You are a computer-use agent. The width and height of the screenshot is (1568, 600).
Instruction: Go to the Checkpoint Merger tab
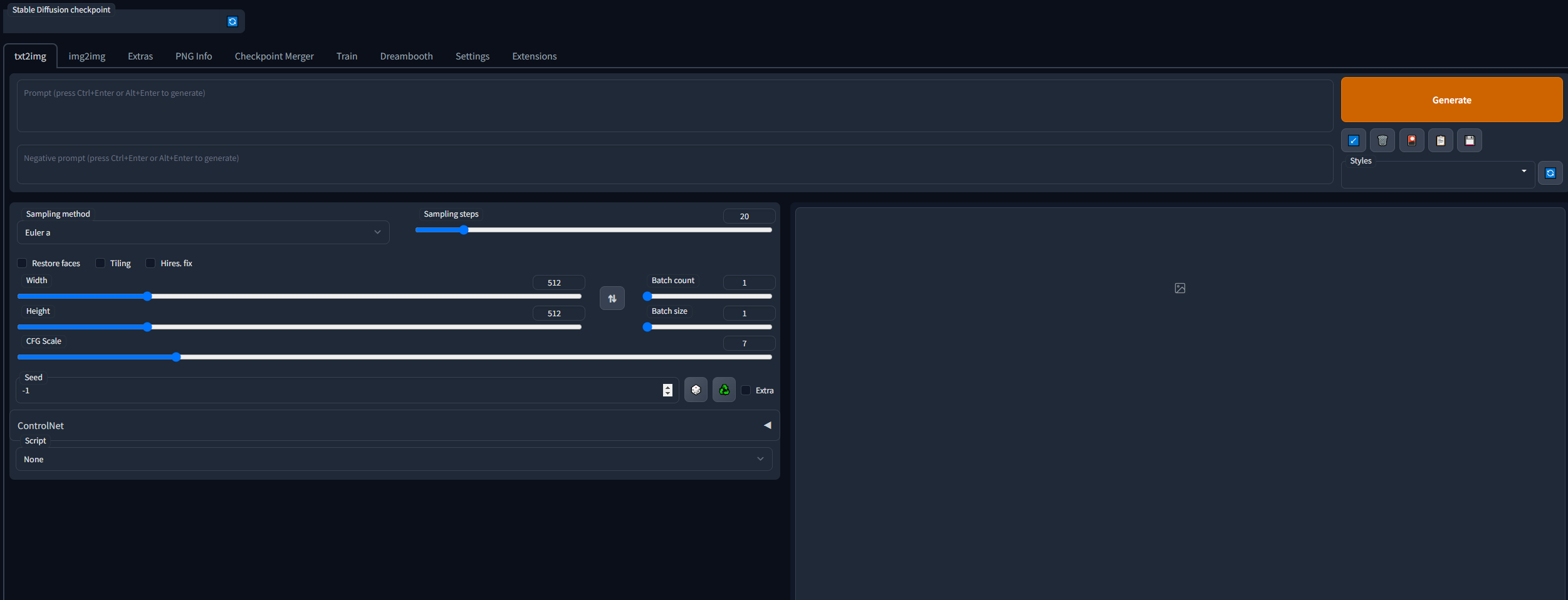(274, 56)
